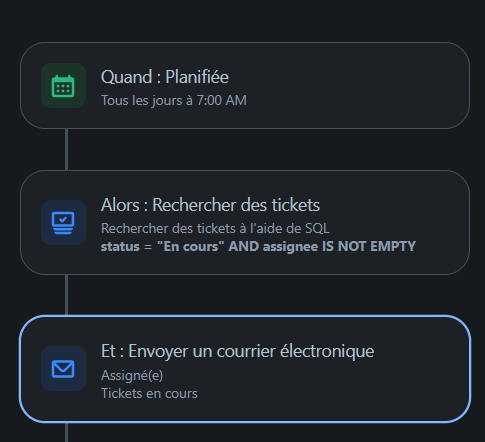Click the '7:00 AM' time in schedule
Screen dimensions: 485x442
[221, 100]
